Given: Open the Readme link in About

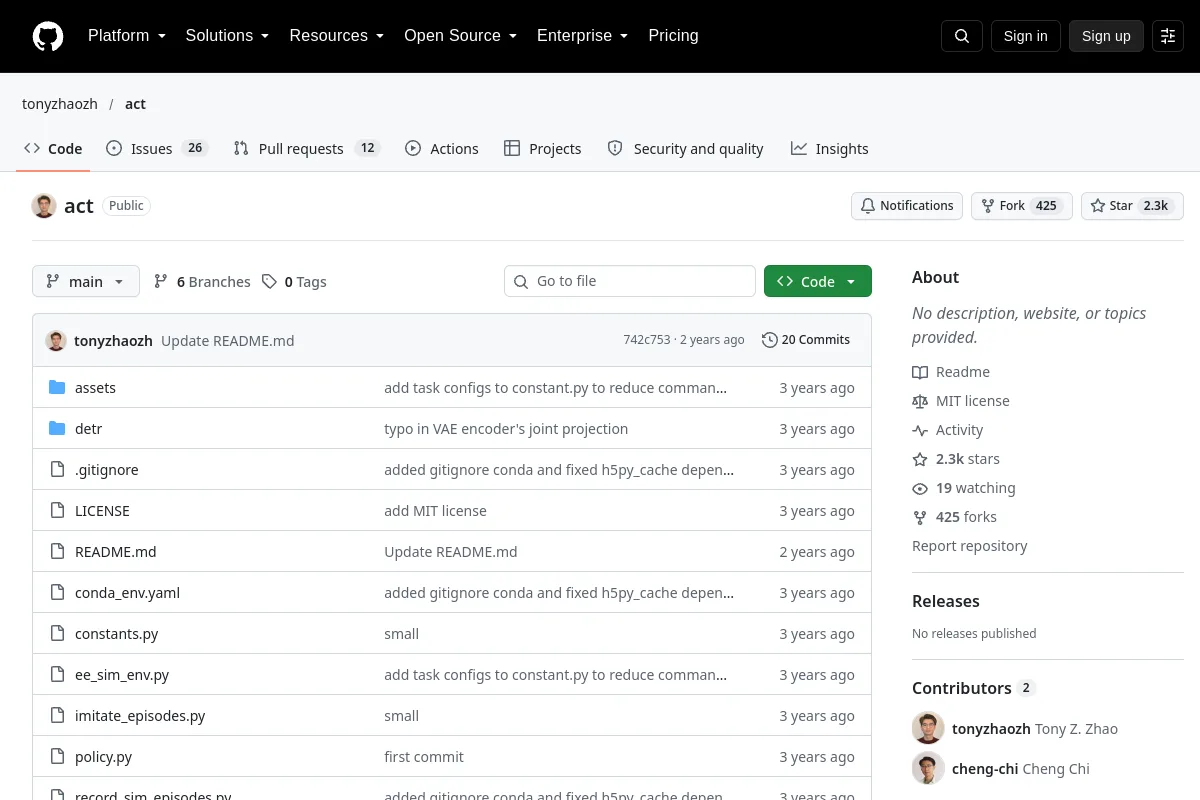Looking at the screenshot, I should coord(951,372).
